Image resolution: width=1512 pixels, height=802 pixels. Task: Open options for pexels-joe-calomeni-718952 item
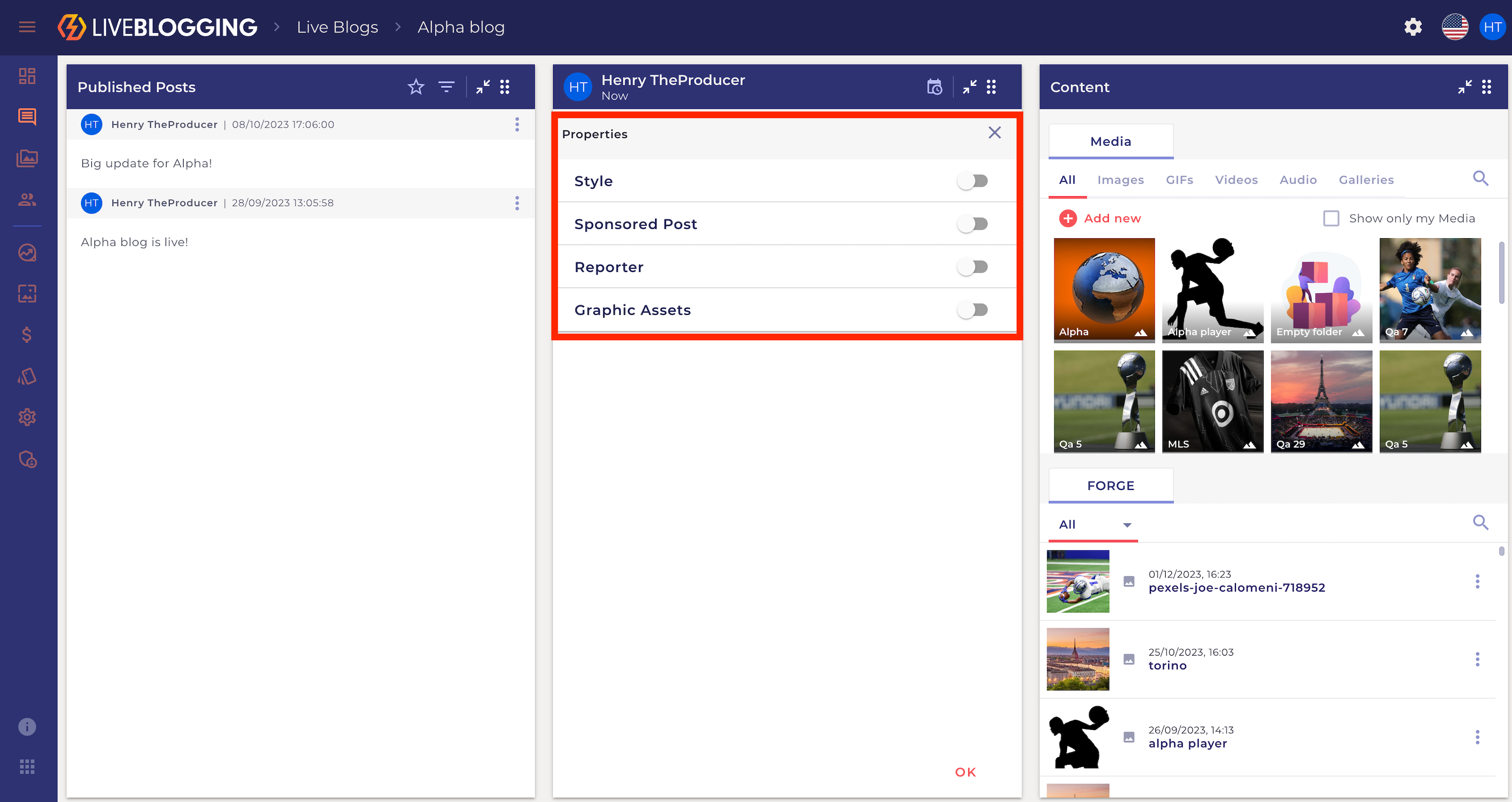coord(1477,581)
